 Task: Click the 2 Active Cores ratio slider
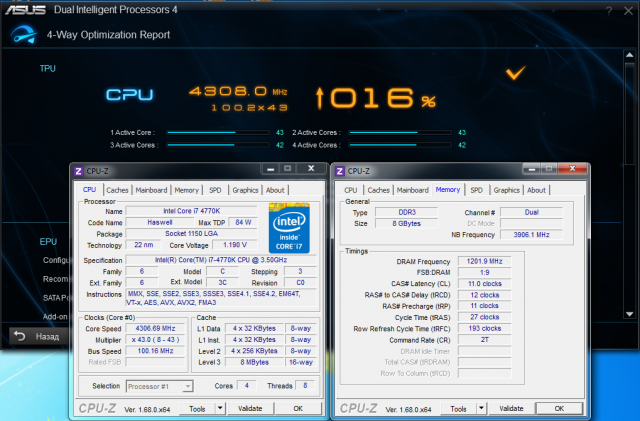click(x=400, y=132)
